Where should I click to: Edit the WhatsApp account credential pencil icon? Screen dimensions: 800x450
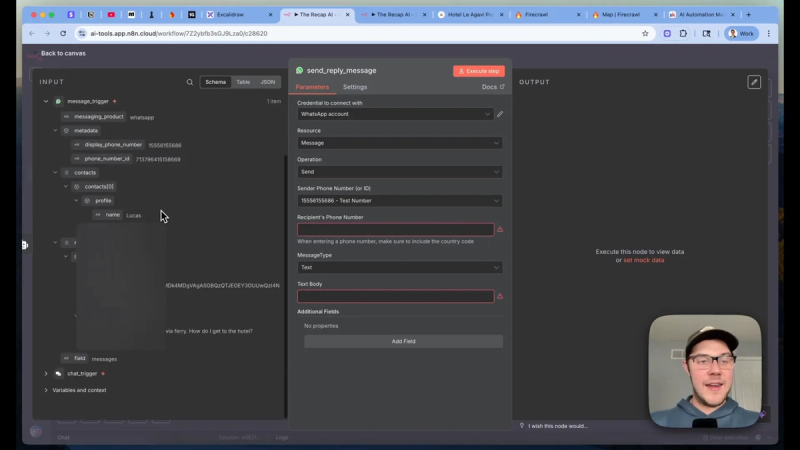pos(500,114)
